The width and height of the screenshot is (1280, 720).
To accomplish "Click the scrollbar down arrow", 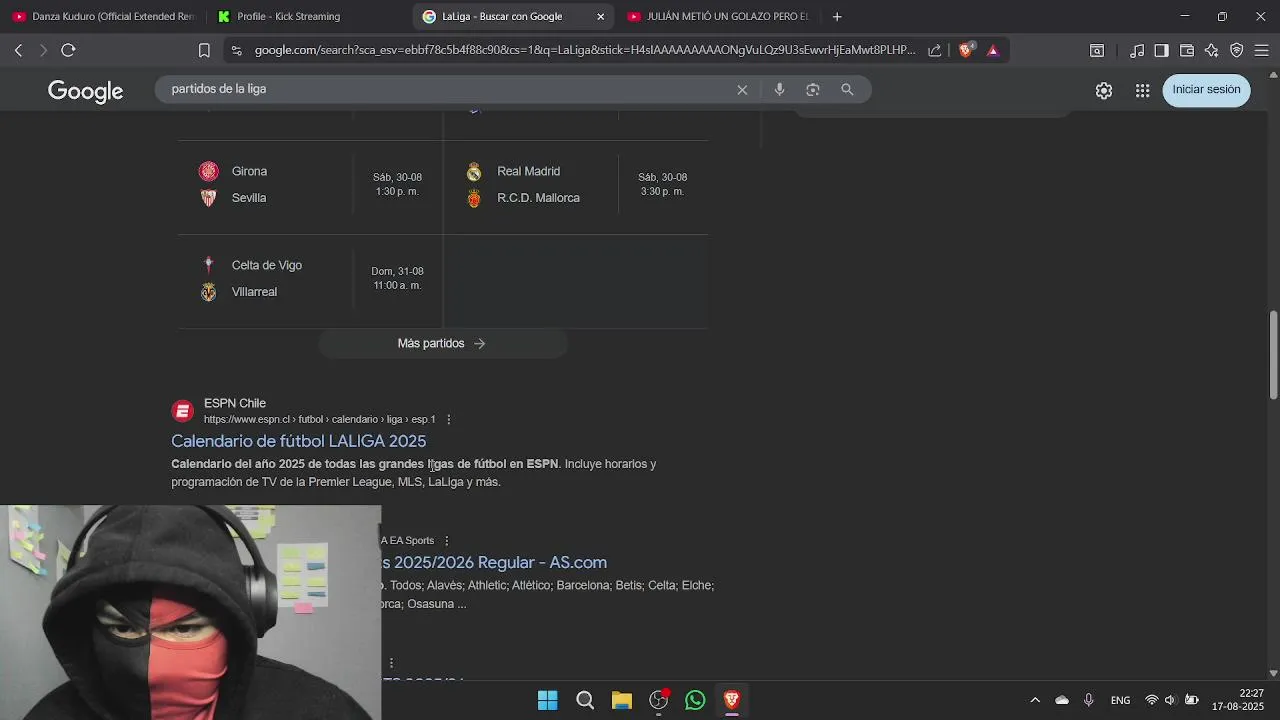I will 1273,673.
